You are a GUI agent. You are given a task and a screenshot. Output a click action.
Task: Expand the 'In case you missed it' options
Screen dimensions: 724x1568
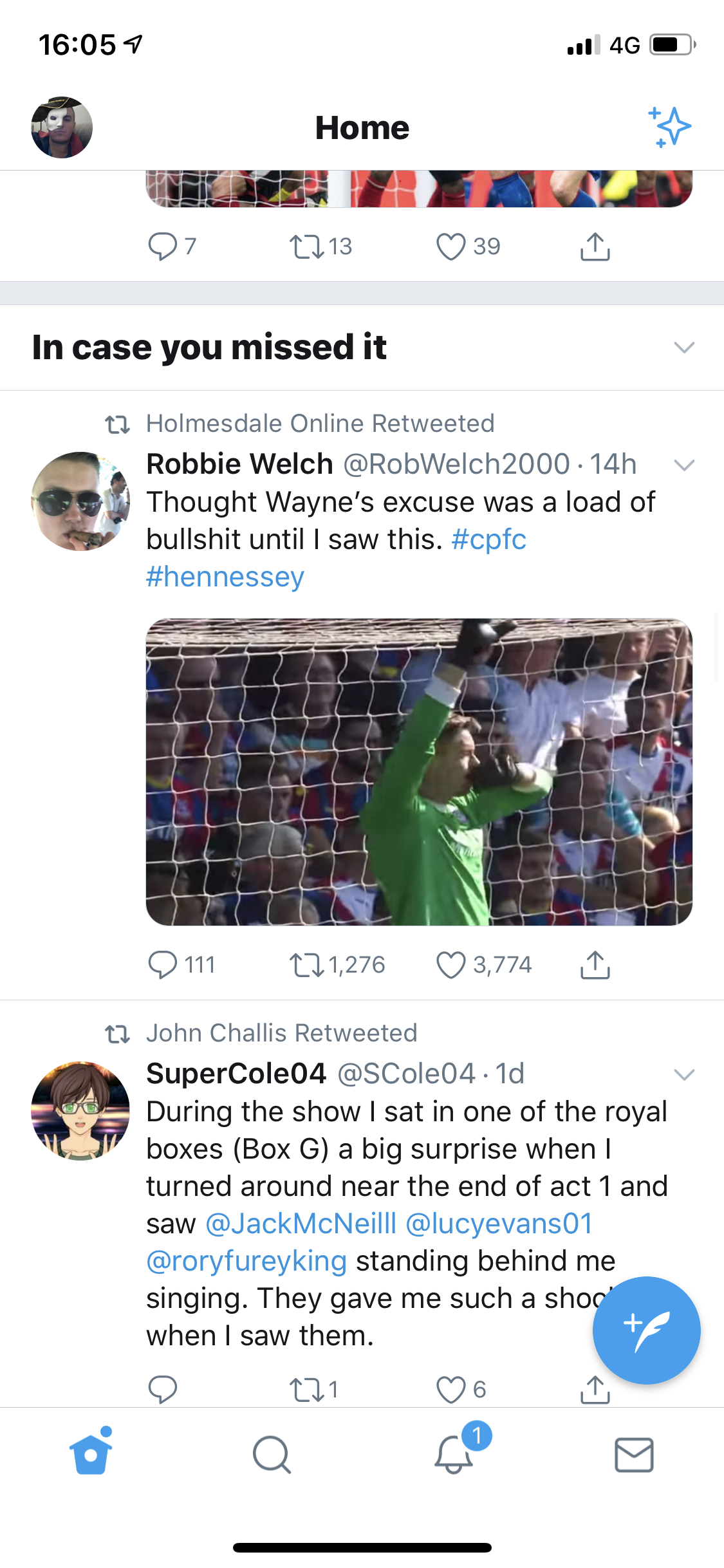tap(683, 348)
